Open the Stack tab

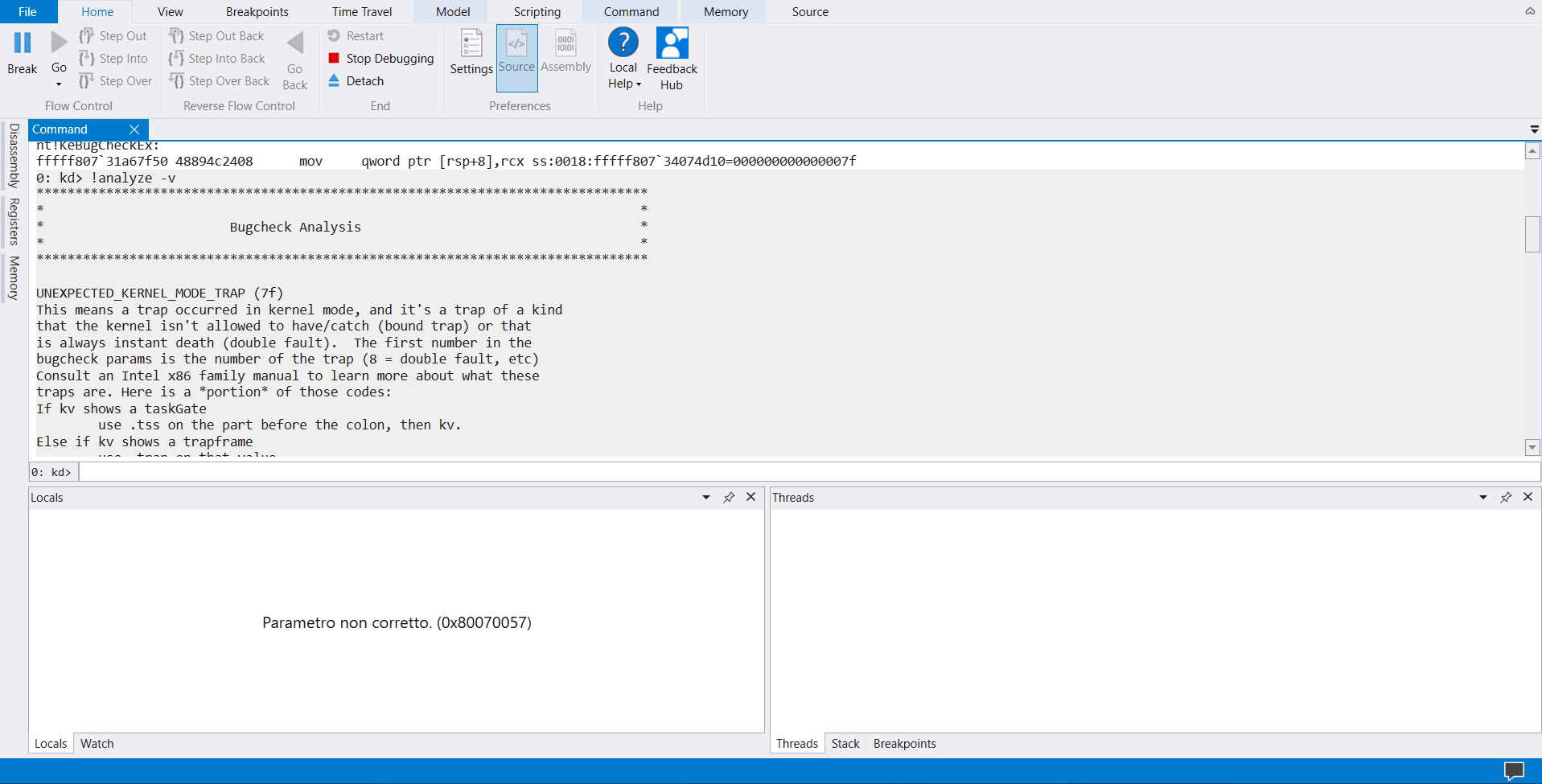tap(845, 743)
